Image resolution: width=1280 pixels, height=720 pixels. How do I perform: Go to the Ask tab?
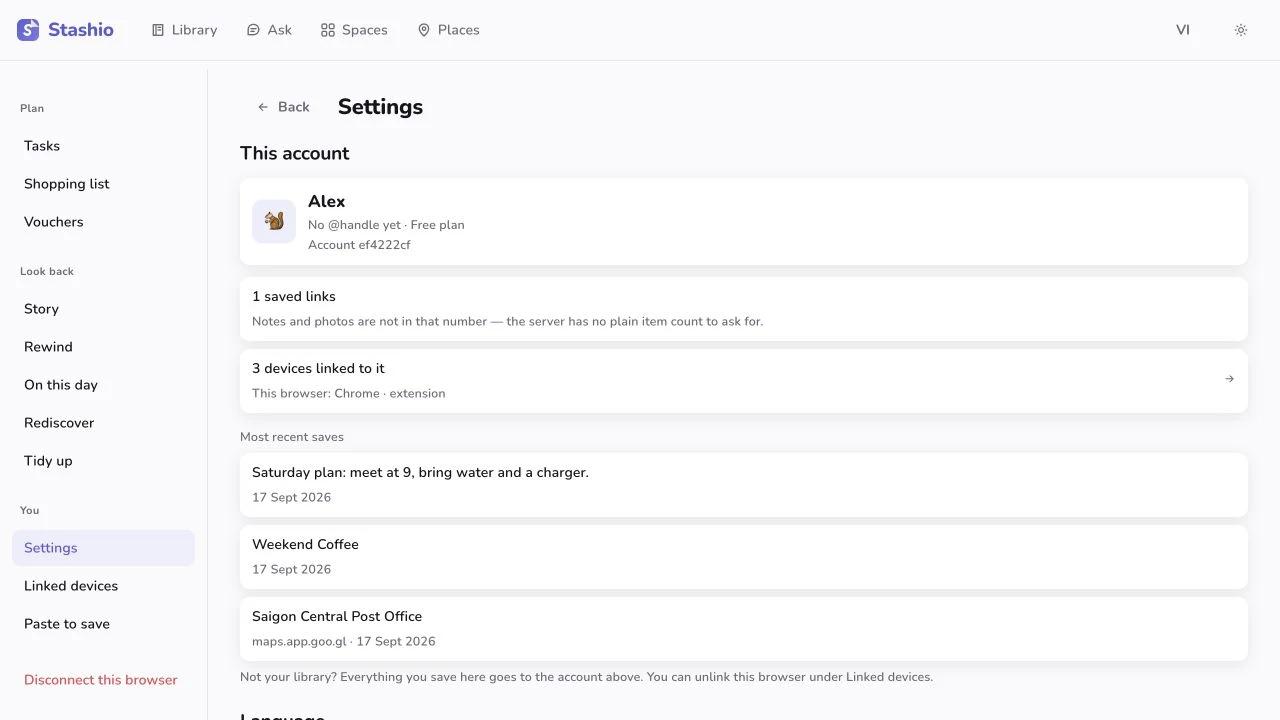coord(269,30)
